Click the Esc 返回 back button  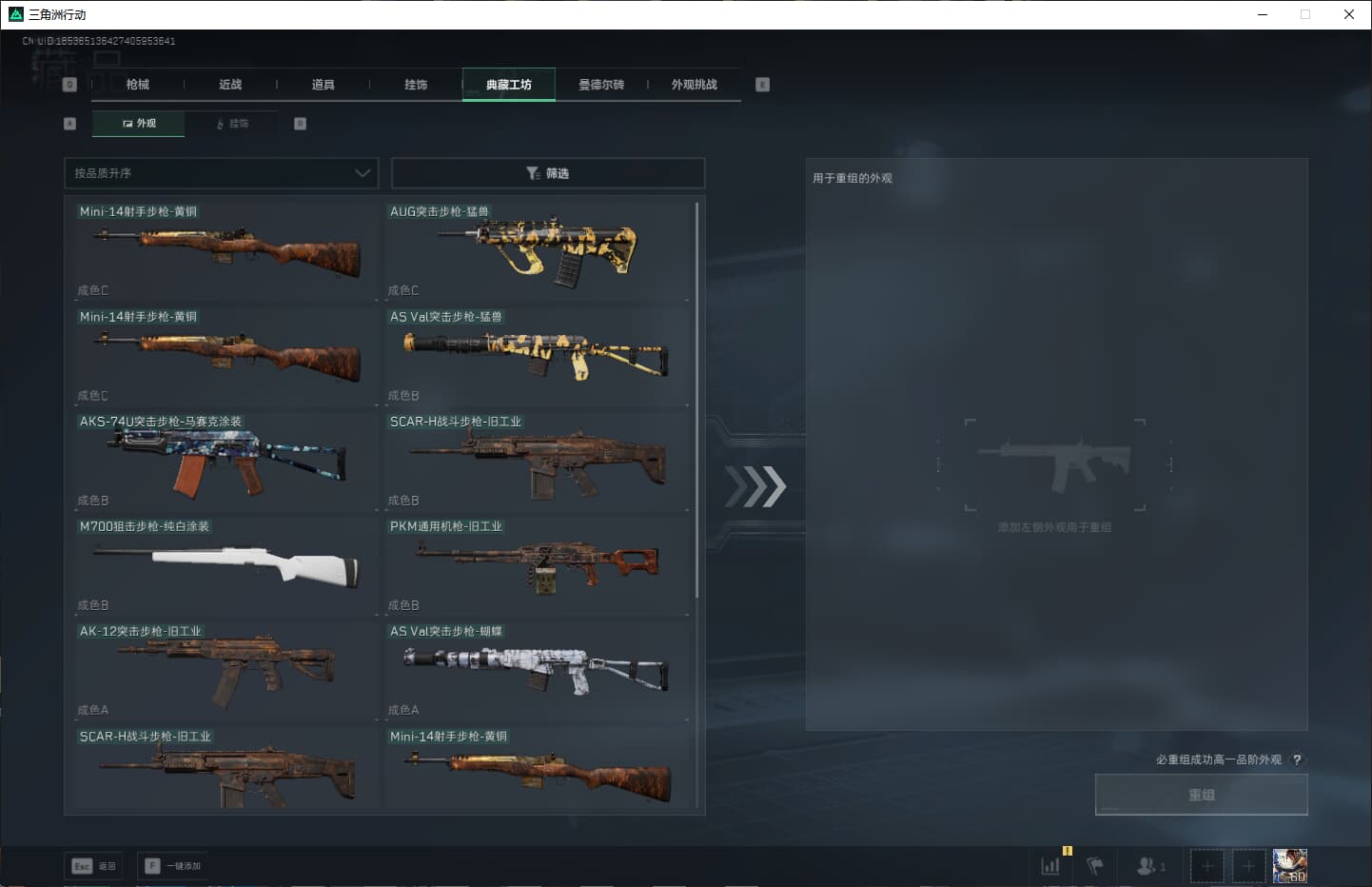[94, 866]
